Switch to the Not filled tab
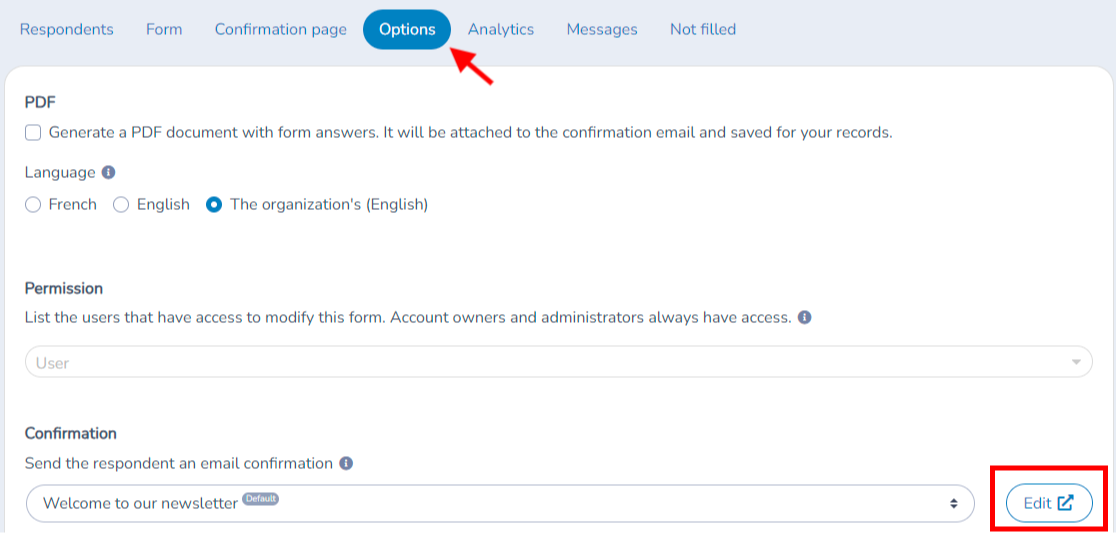This screenshot has width=1116, height=533. 703,30
